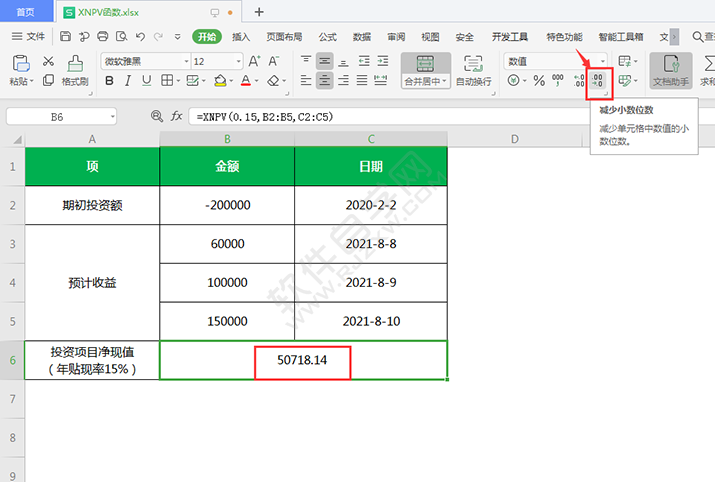The image size is (715, 482).
Task: Click the zoom magnifier beside formula bar
Action: (x=156, y=117)
